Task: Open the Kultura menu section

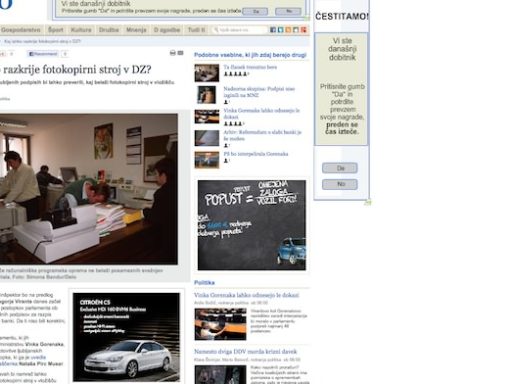Action: point(81,30)
